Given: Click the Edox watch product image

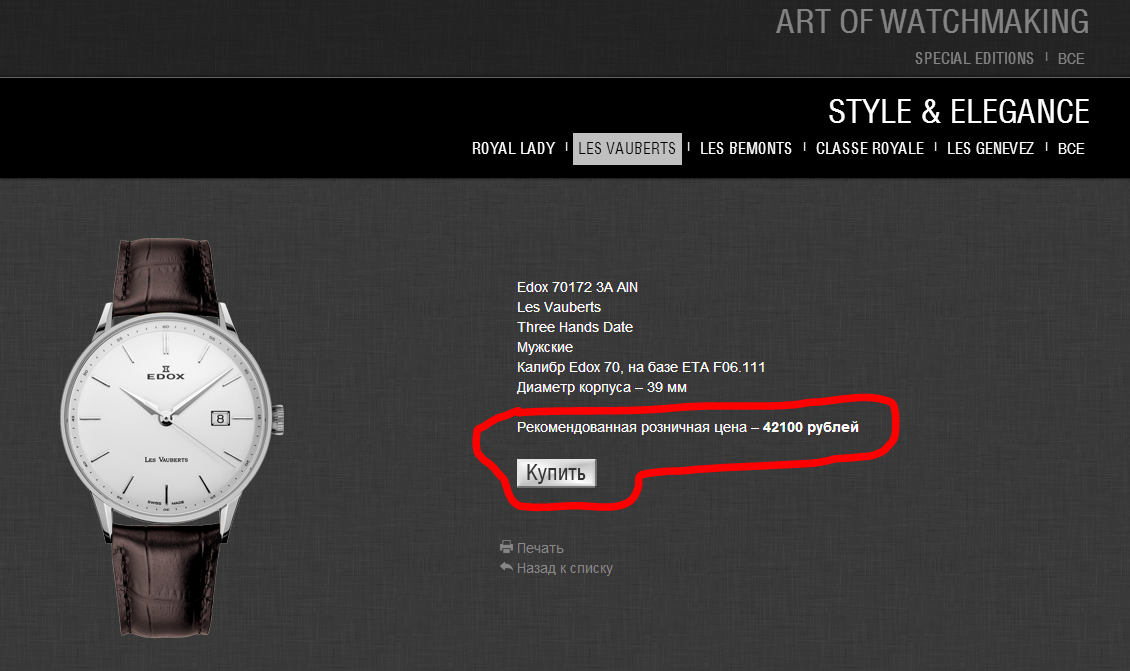Looking at the screenshot, I should [x=172, y=437].
